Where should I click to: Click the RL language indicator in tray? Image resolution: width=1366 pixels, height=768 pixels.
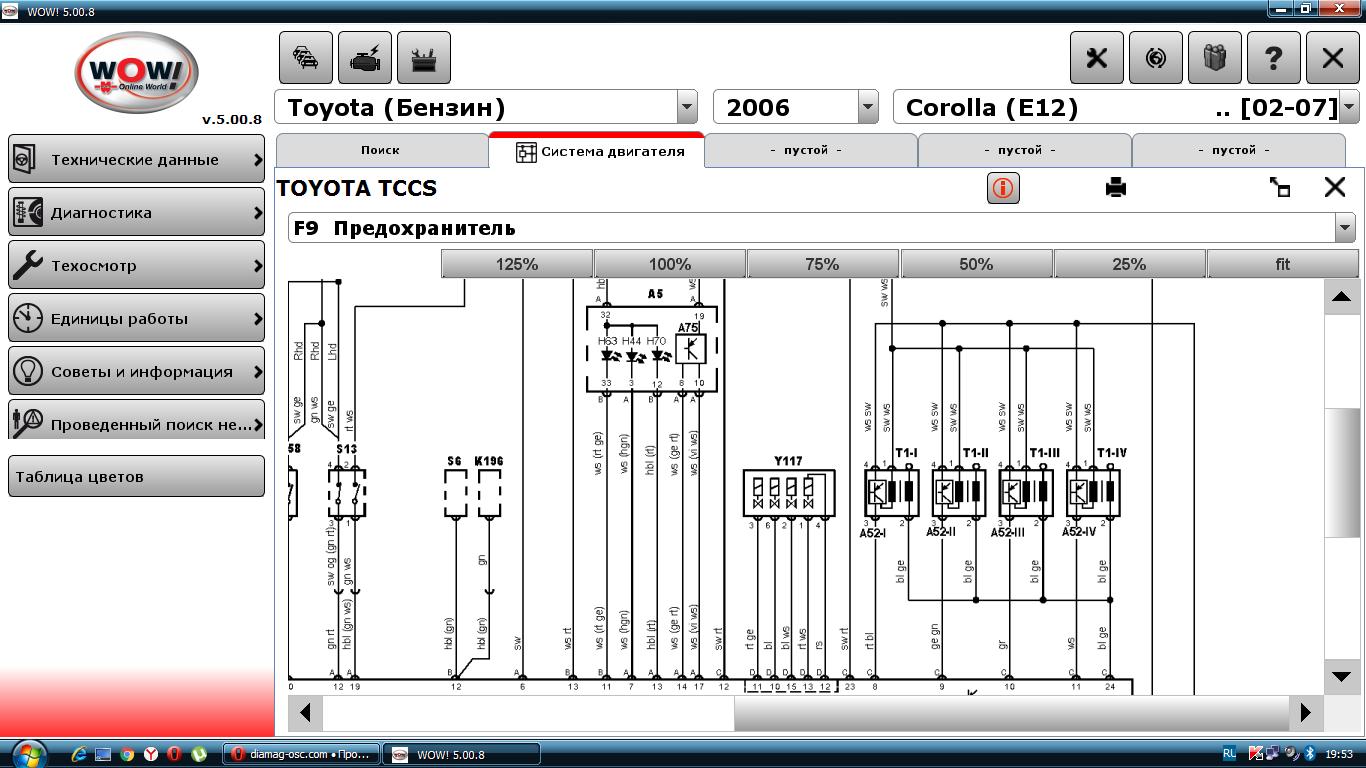1229,754
